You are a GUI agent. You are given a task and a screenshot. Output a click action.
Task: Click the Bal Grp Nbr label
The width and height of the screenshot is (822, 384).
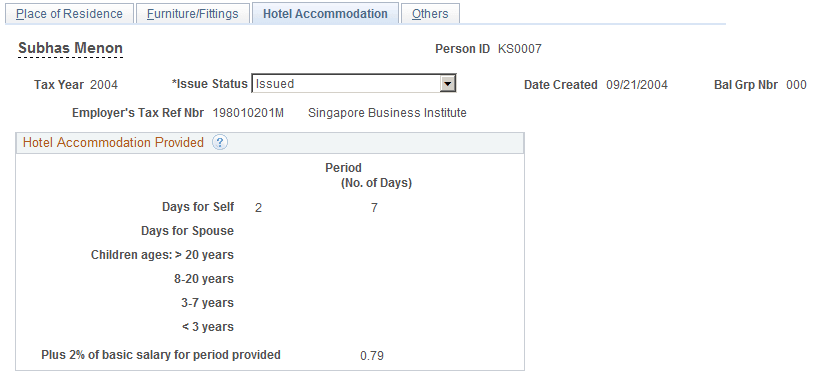point(745,85)
